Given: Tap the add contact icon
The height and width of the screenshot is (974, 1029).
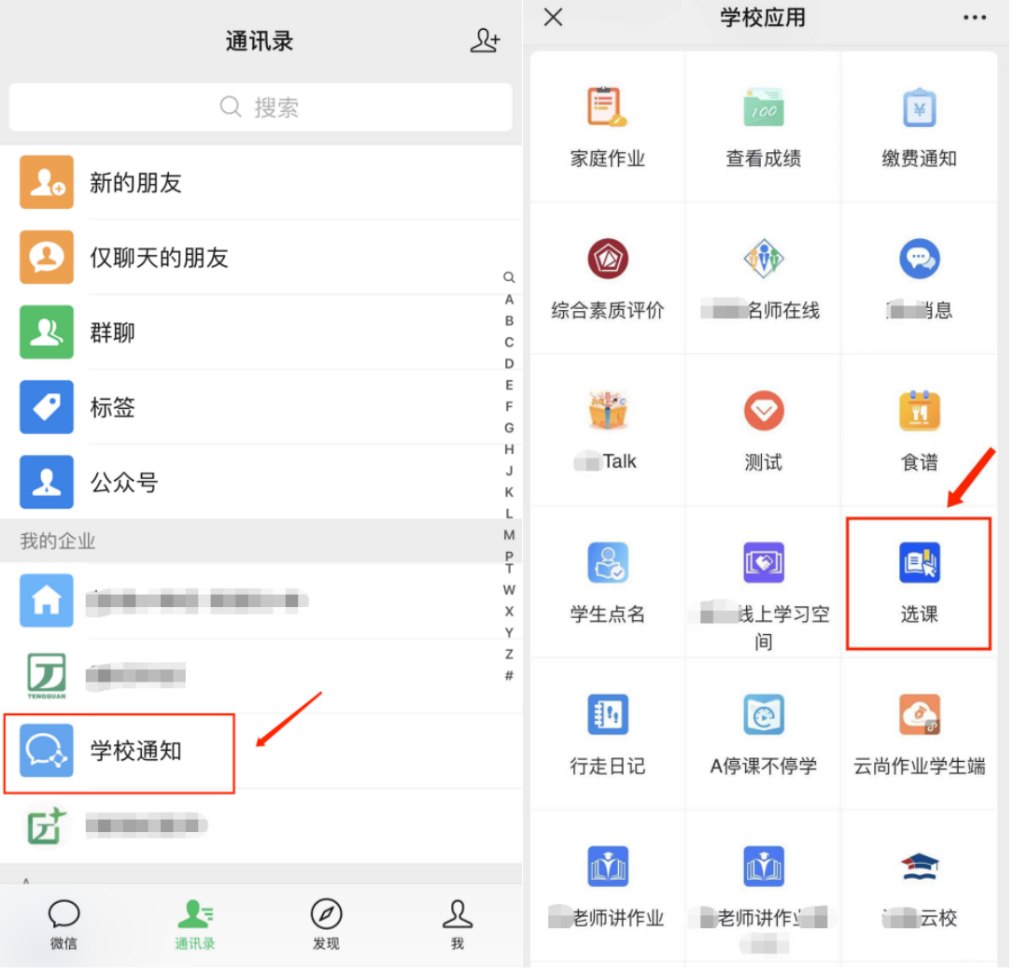Looking at the screenshot, I should pyautogui.click(x=485, y=41).
